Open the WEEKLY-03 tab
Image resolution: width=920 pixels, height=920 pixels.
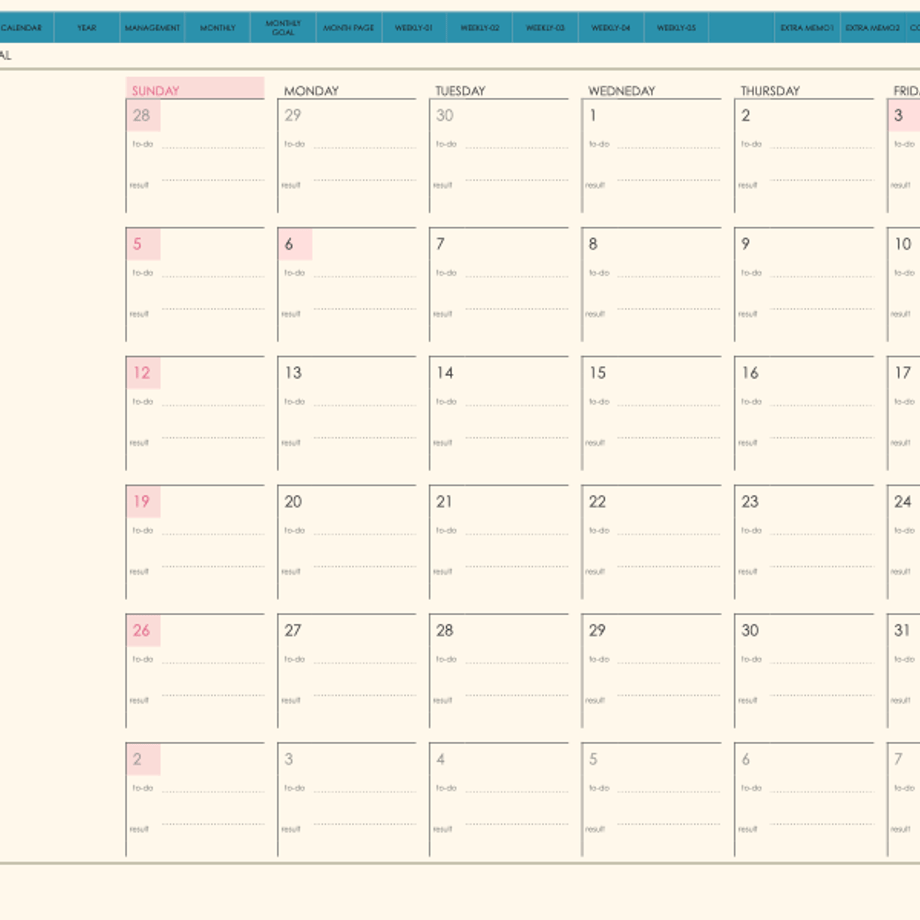(x=545, y=28)
